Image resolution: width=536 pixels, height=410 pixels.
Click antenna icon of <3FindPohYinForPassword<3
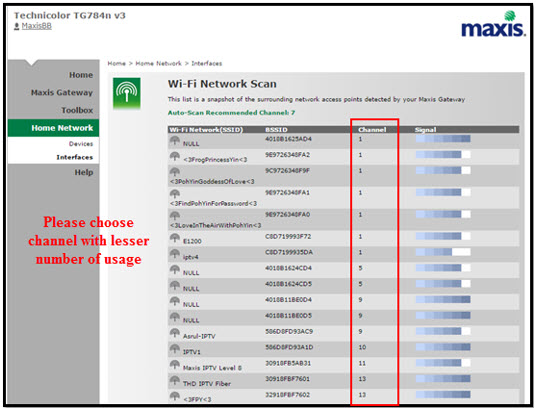pyautogui.click(x=175, y=194)
